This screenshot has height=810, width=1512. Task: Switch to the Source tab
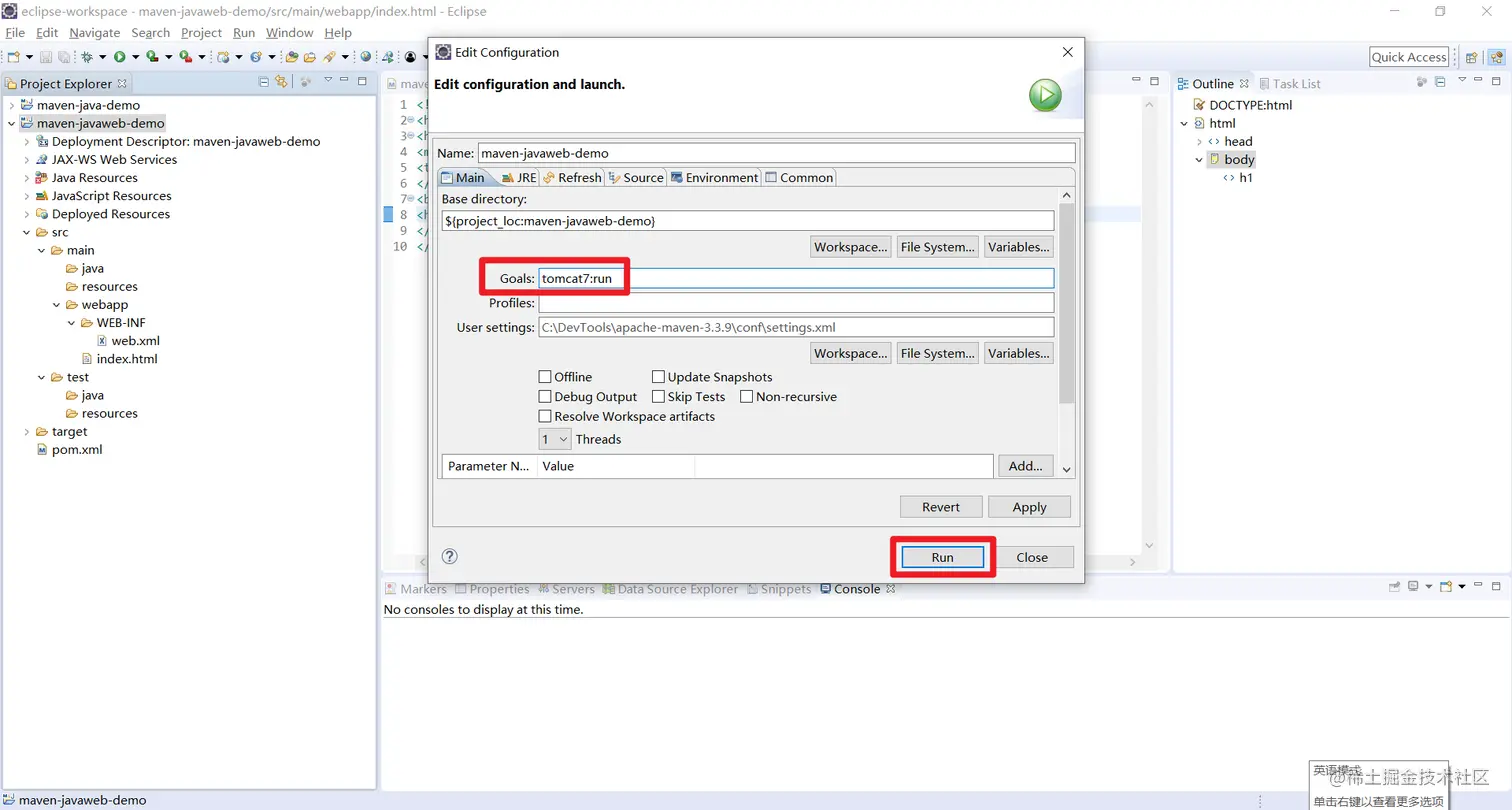coord(636,177)
